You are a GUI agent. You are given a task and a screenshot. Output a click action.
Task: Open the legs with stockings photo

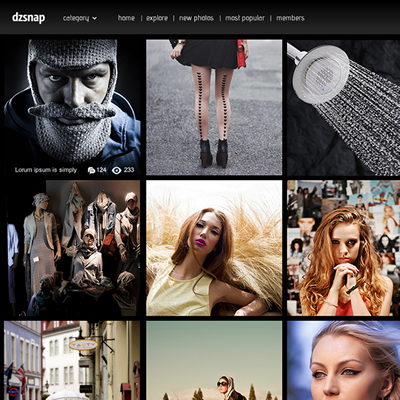(x=214, y=107)
